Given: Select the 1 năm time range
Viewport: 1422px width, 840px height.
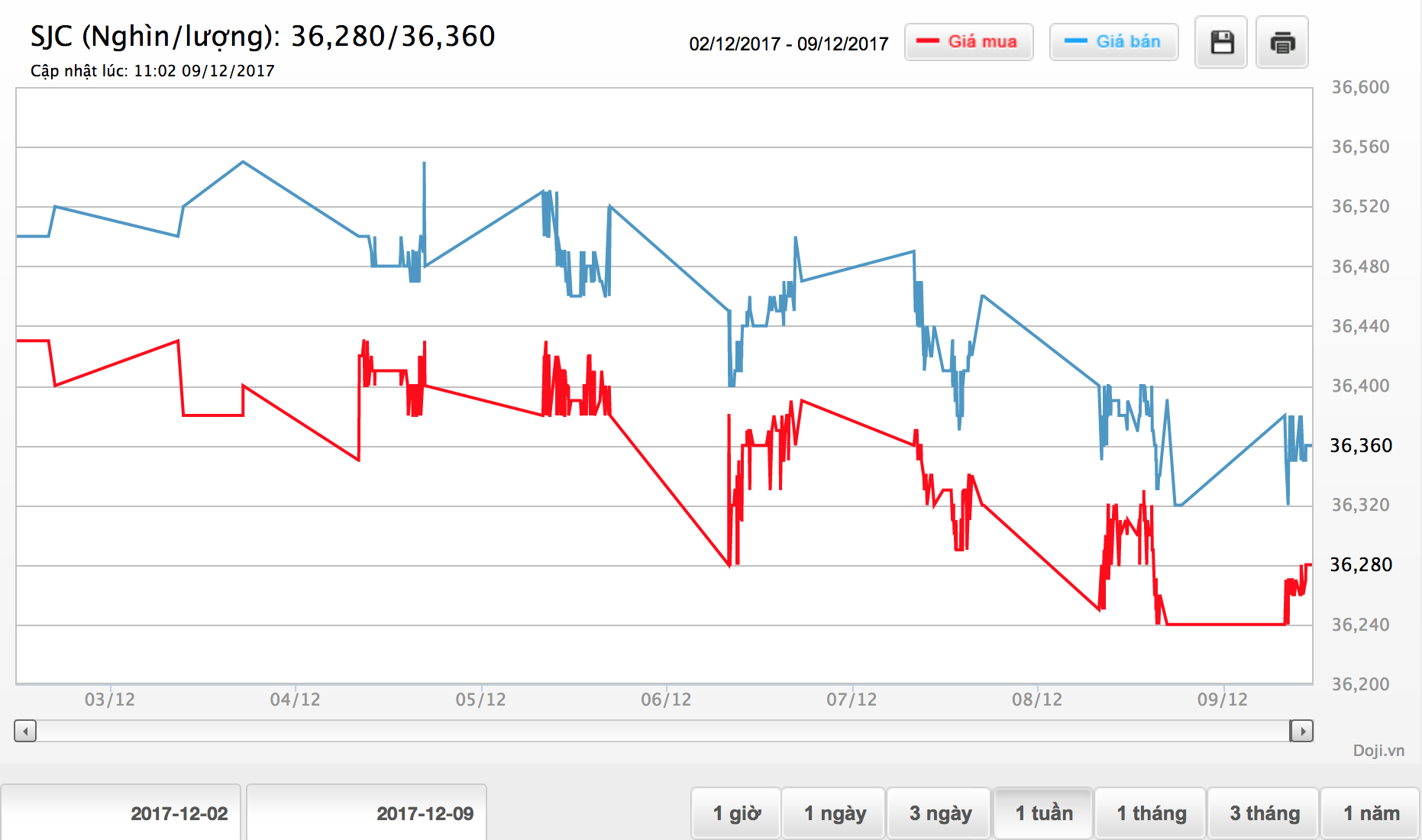Looking at the screenshot, I should click(x=1371, y=813).
